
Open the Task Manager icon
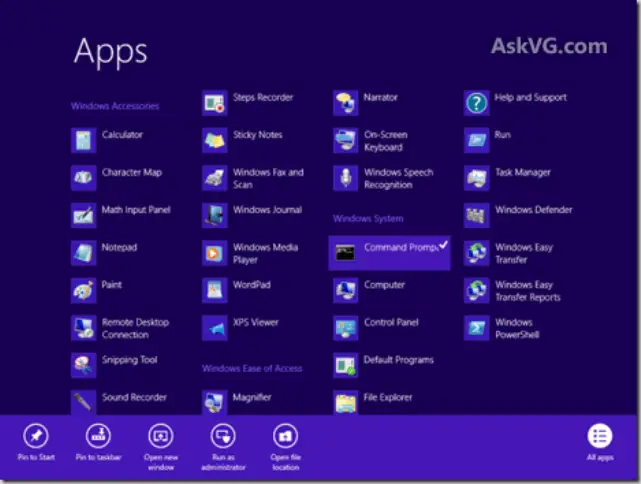coord(477,178)
